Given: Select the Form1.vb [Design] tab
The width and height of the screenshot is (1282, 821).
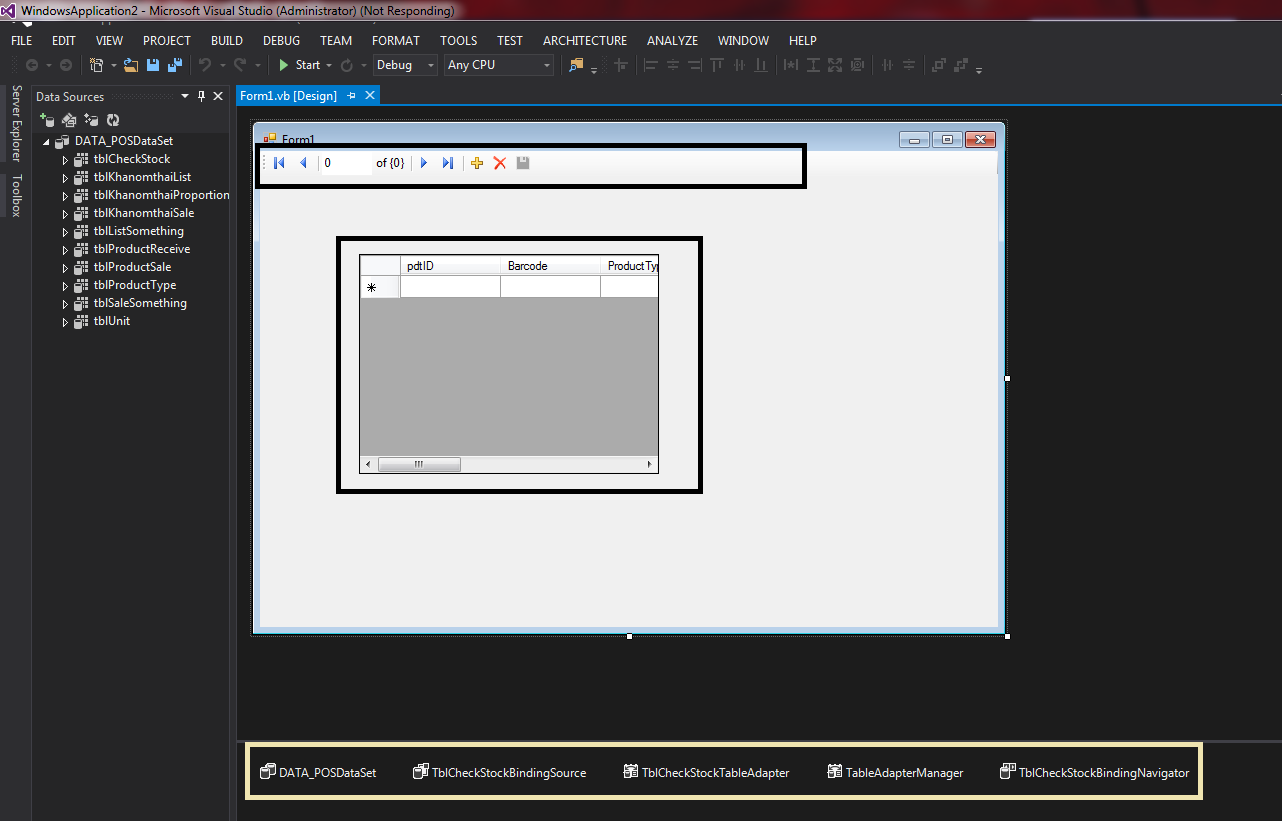Looking at the screenshot, I should tap(288, 96).
